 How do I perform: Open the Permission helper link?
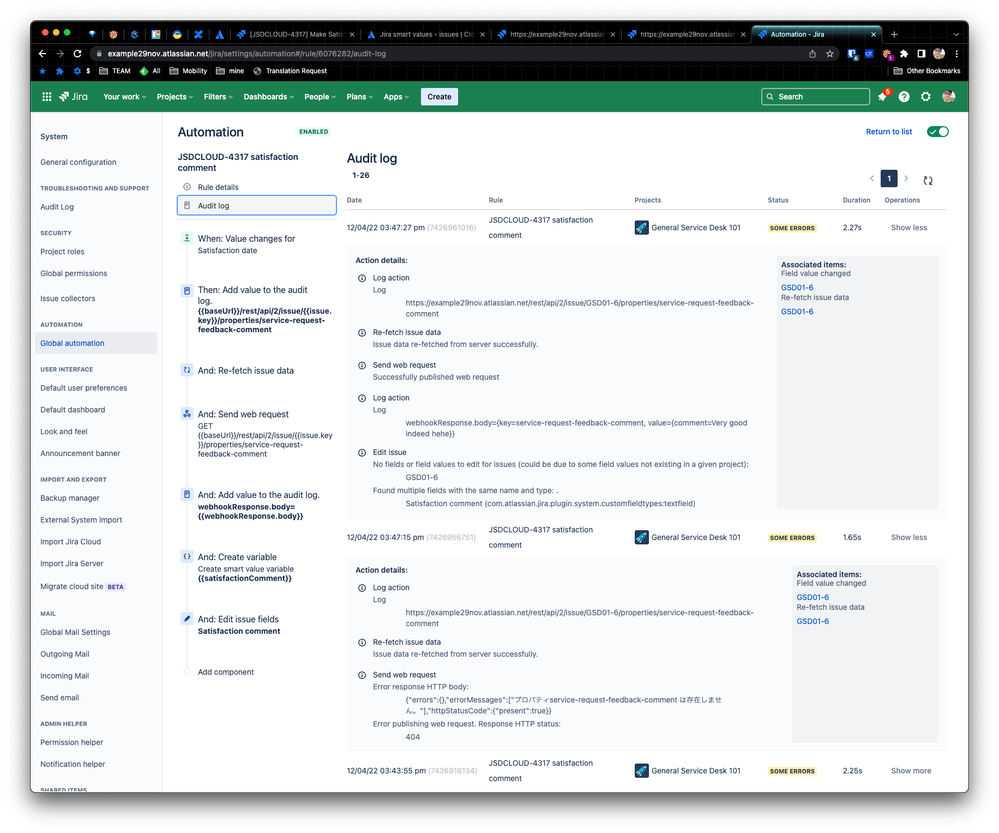71,742
